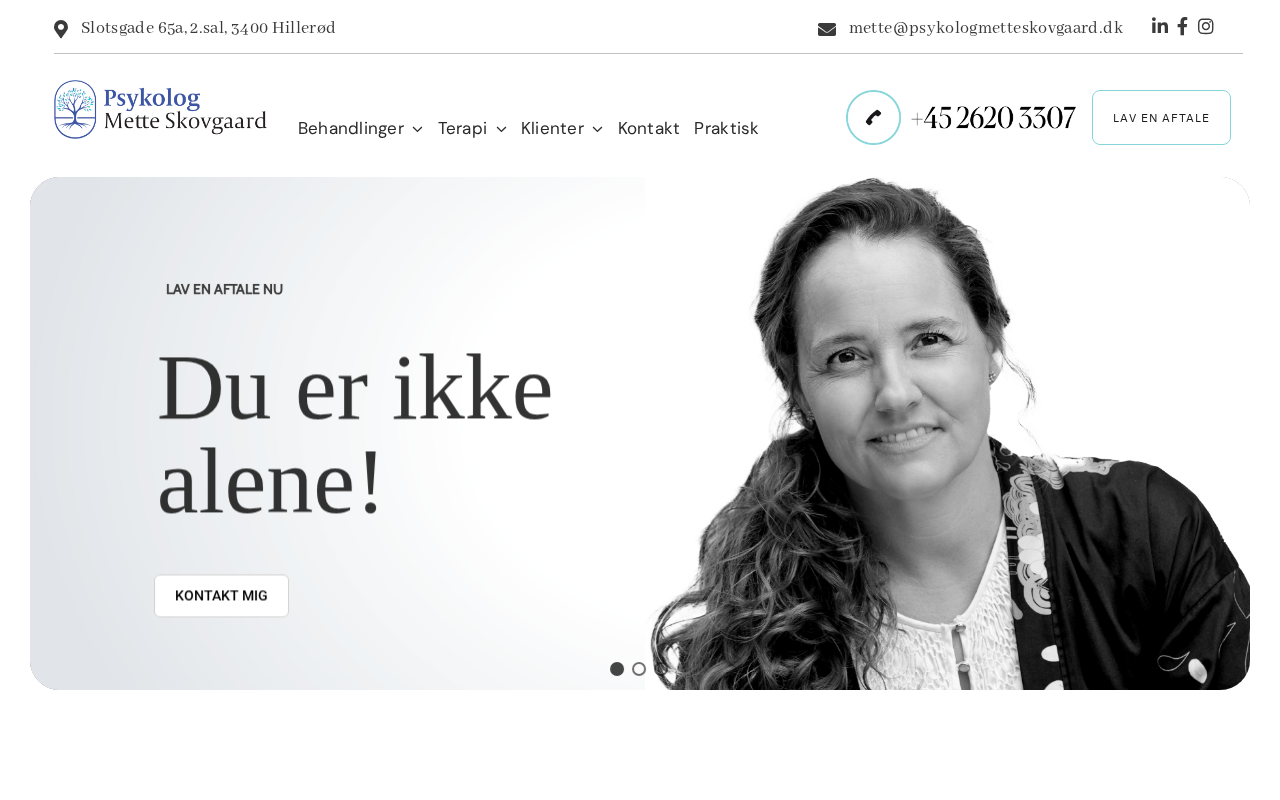Switch to the second slide dot
The width and height of the screenshot is (1280, 800).
639,669
